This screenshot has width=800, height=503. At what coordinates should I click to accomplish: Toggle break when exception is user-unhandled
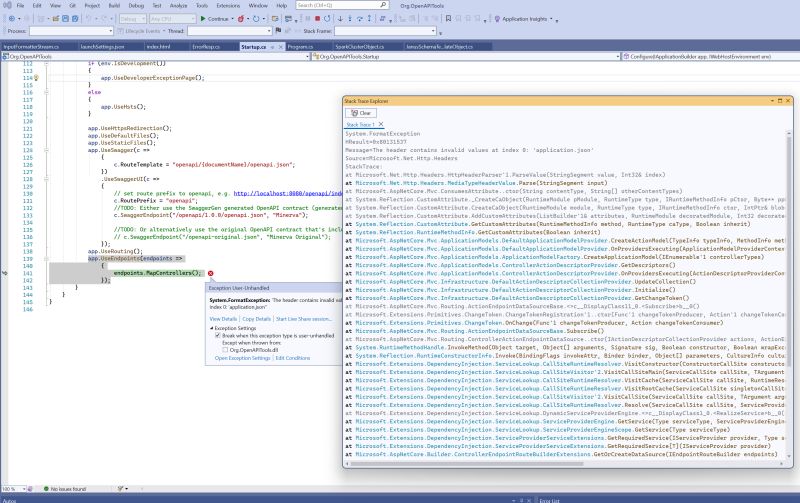coord(217,335)
